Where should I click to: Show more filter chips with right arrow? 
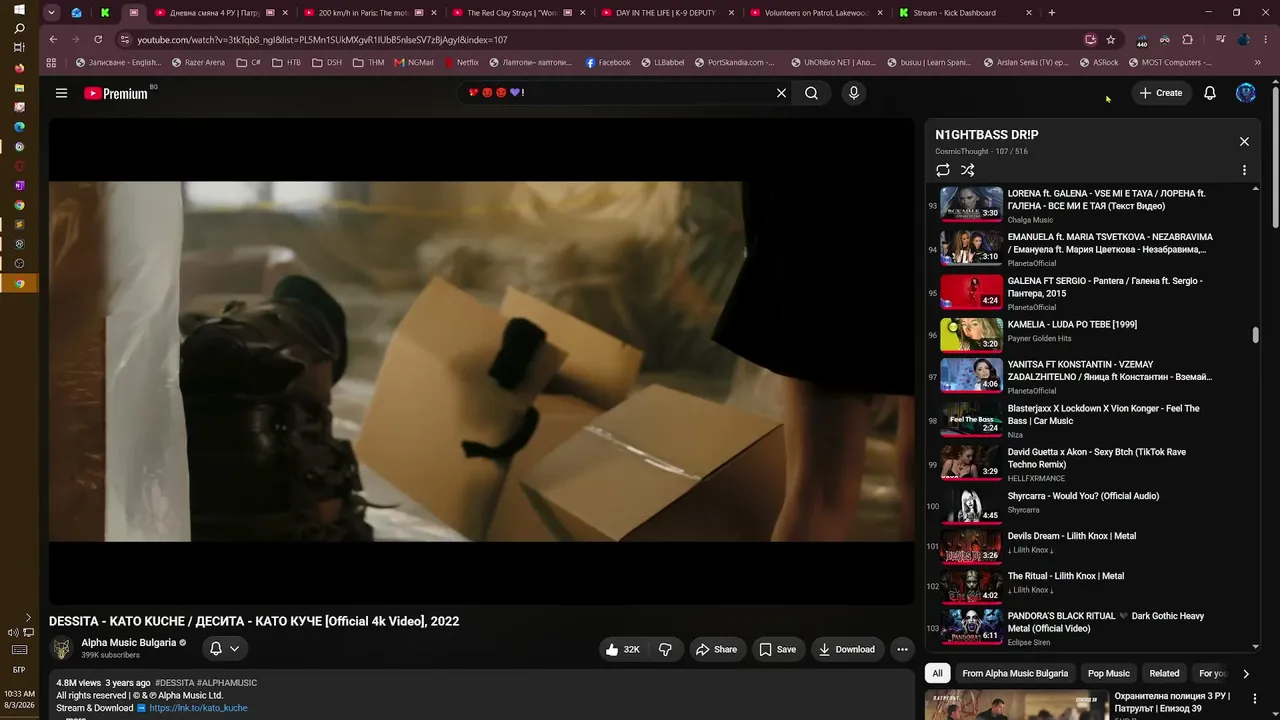[1245, 673]
